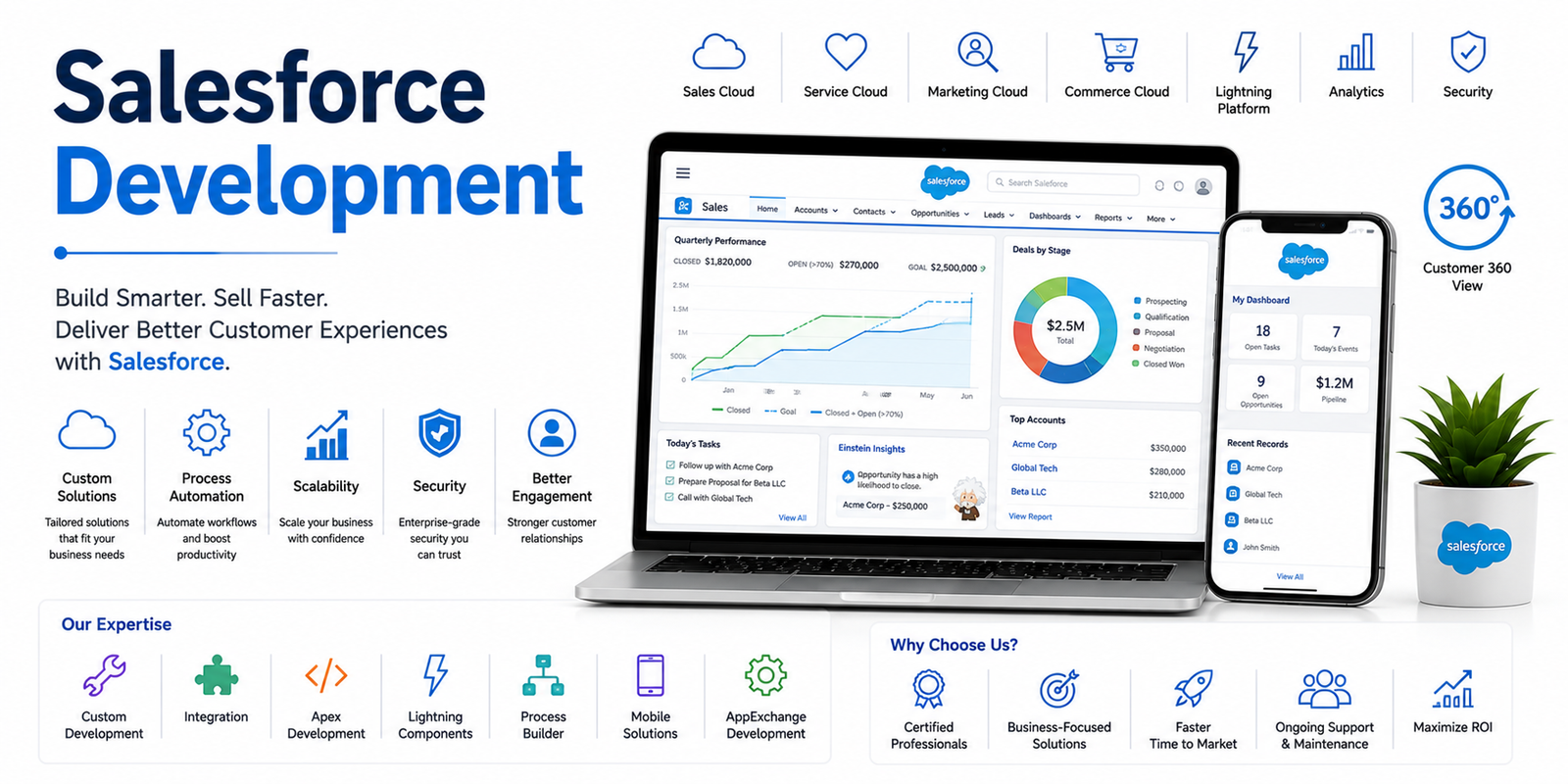Click 'View All' under Today's Tasks

point(792,517)
